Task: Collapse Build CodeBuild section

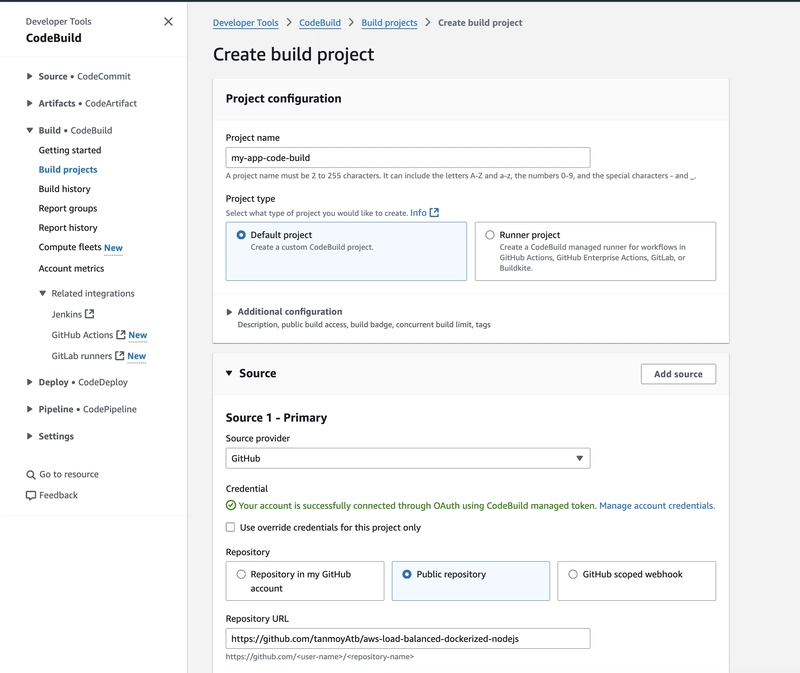Action: (30, 130)
